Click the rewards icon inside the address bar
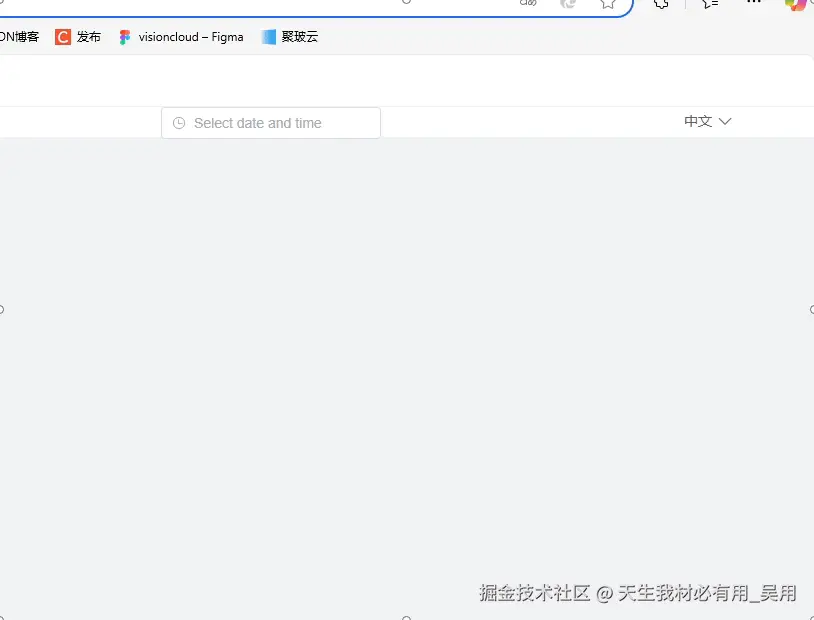This screenshot has height=620, width=814. coord(568,4)
